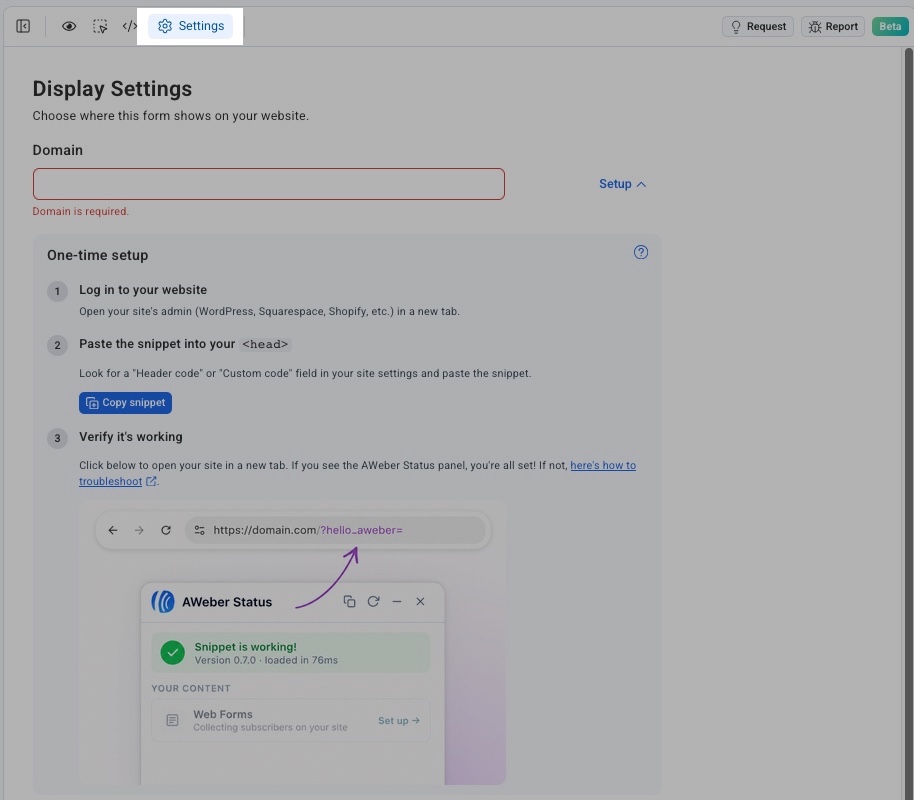Click the Set up link for Web Forms
914x800 pixels.
(399, 721)
